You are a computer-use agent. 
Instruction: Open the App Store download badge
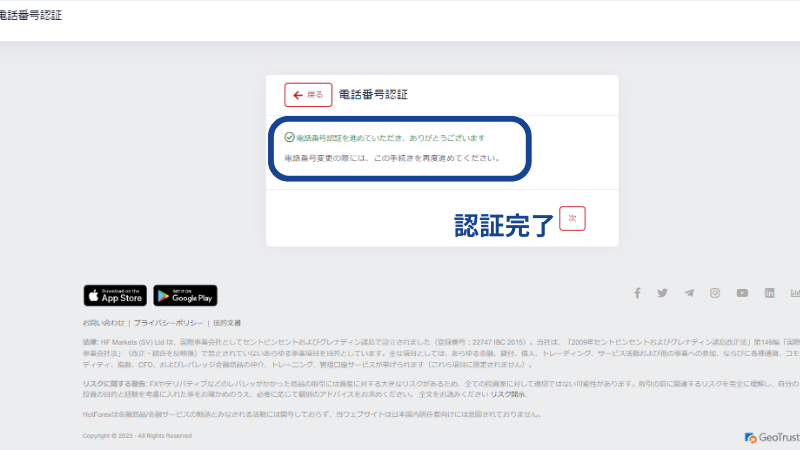[x=115, y=296]
